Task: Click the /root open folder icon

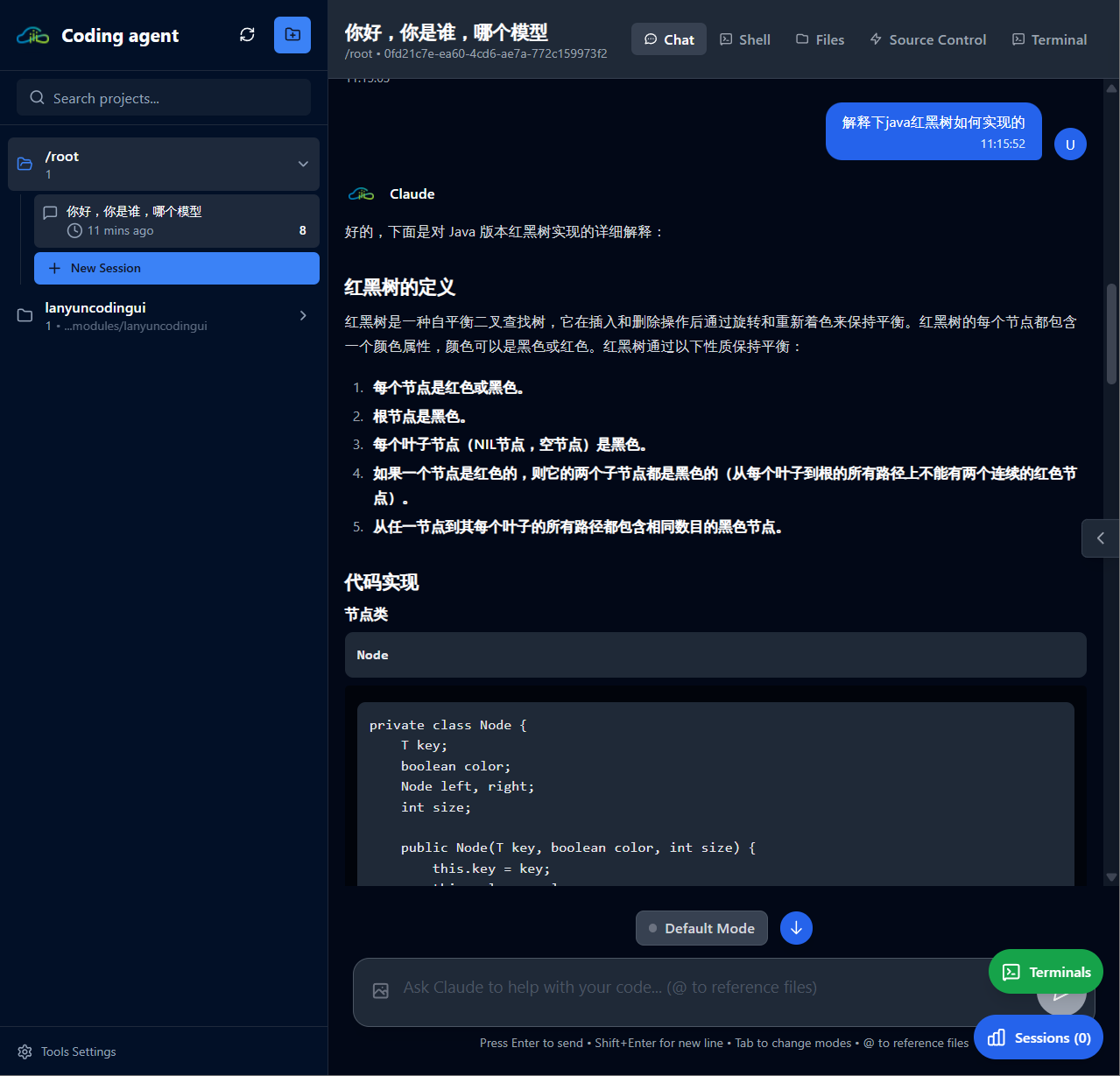Action: coord(25,164)
